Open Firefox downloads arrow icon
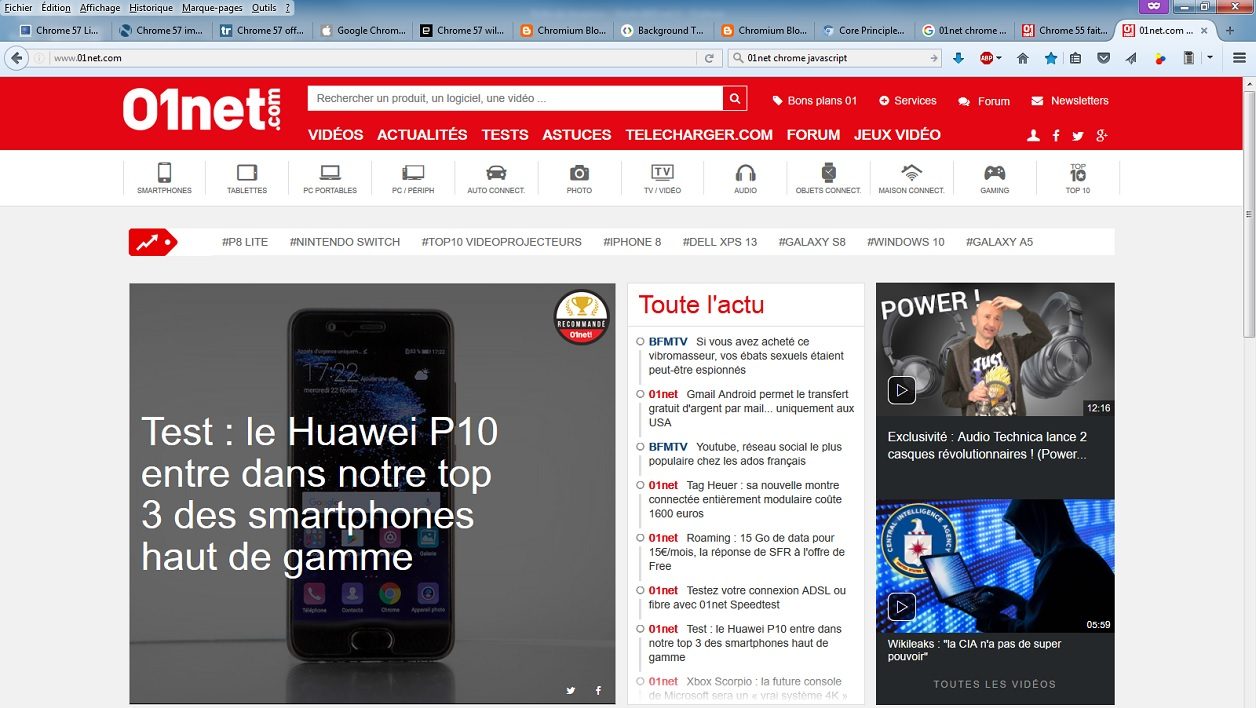The width and height of the screenshot is (1256, 708). click(958, 58)
